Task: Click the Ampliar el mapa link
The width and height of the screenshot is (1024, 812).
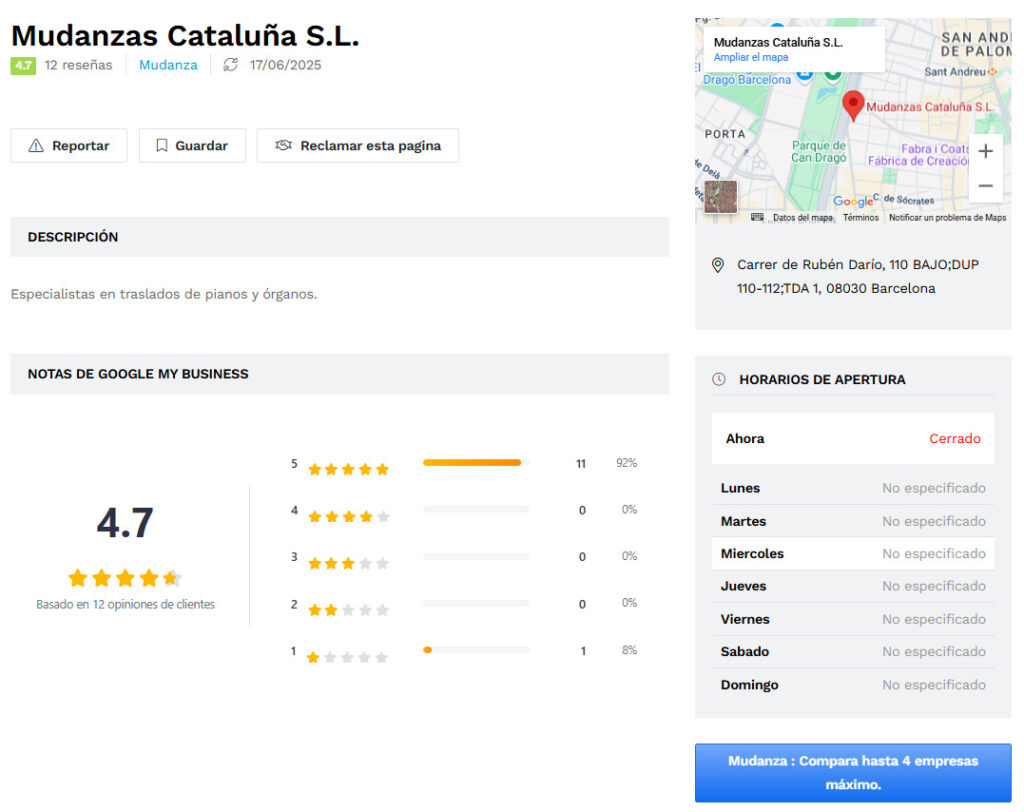Action: coord(750,58)
